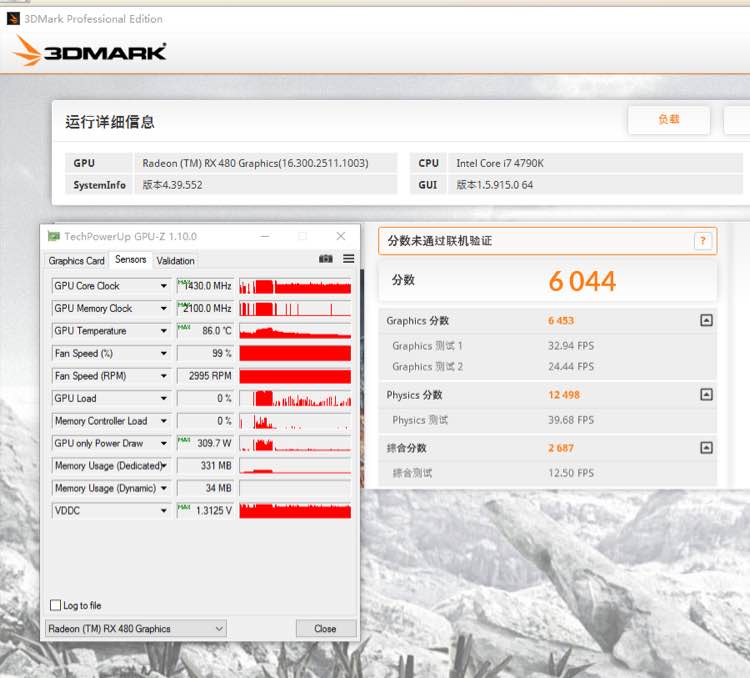This screenshot has height=678, width=750.
Task: Click the GUI version 1.5.915.0 64 field
Action: click(x=595, y=185)
